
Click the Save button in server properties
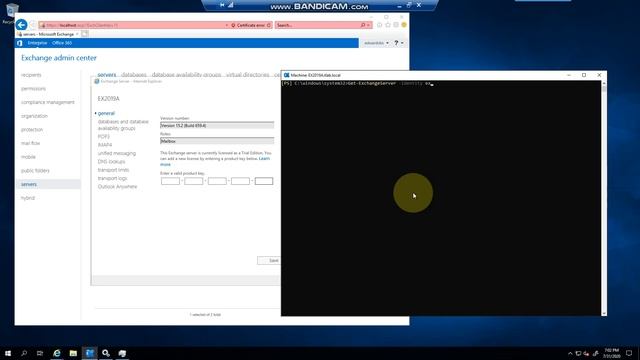click(x=269, y=260)
